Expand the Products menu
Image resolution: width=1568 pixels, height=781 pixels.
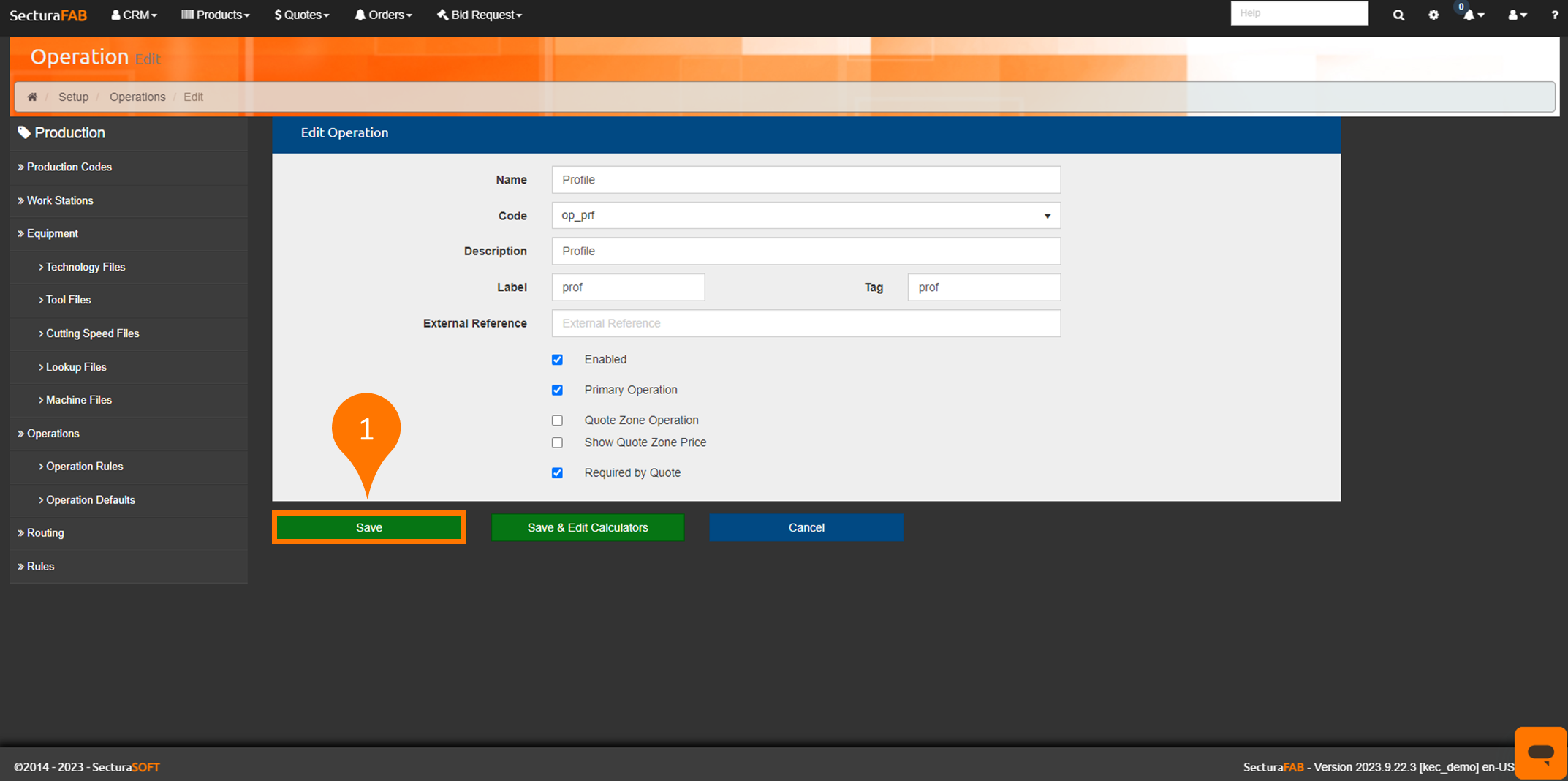coord(216,15)
